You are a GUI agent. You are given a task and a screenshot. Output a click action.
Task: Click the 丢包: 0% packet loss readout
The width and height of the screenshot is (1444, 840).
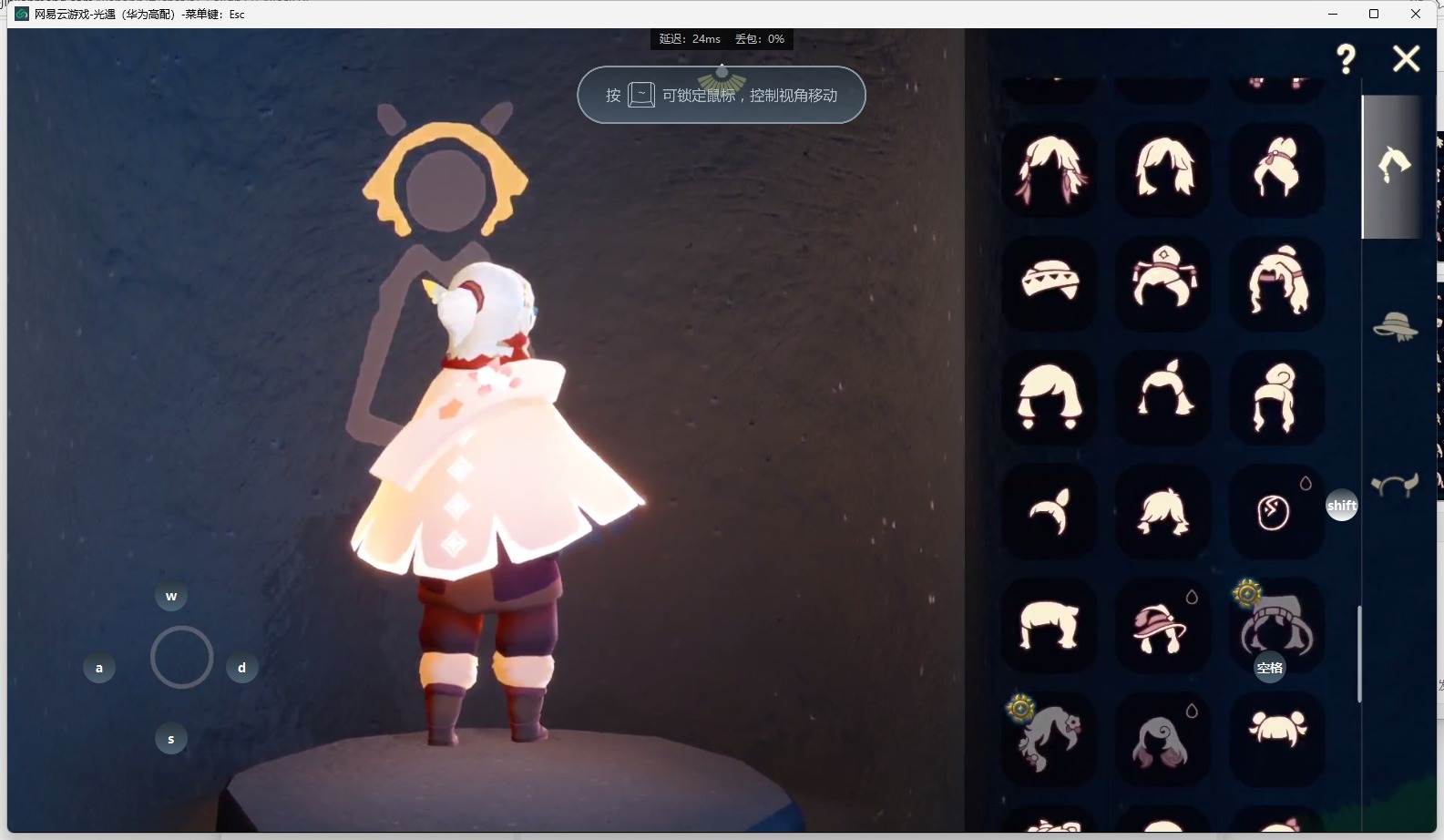(x=760, y=39)
